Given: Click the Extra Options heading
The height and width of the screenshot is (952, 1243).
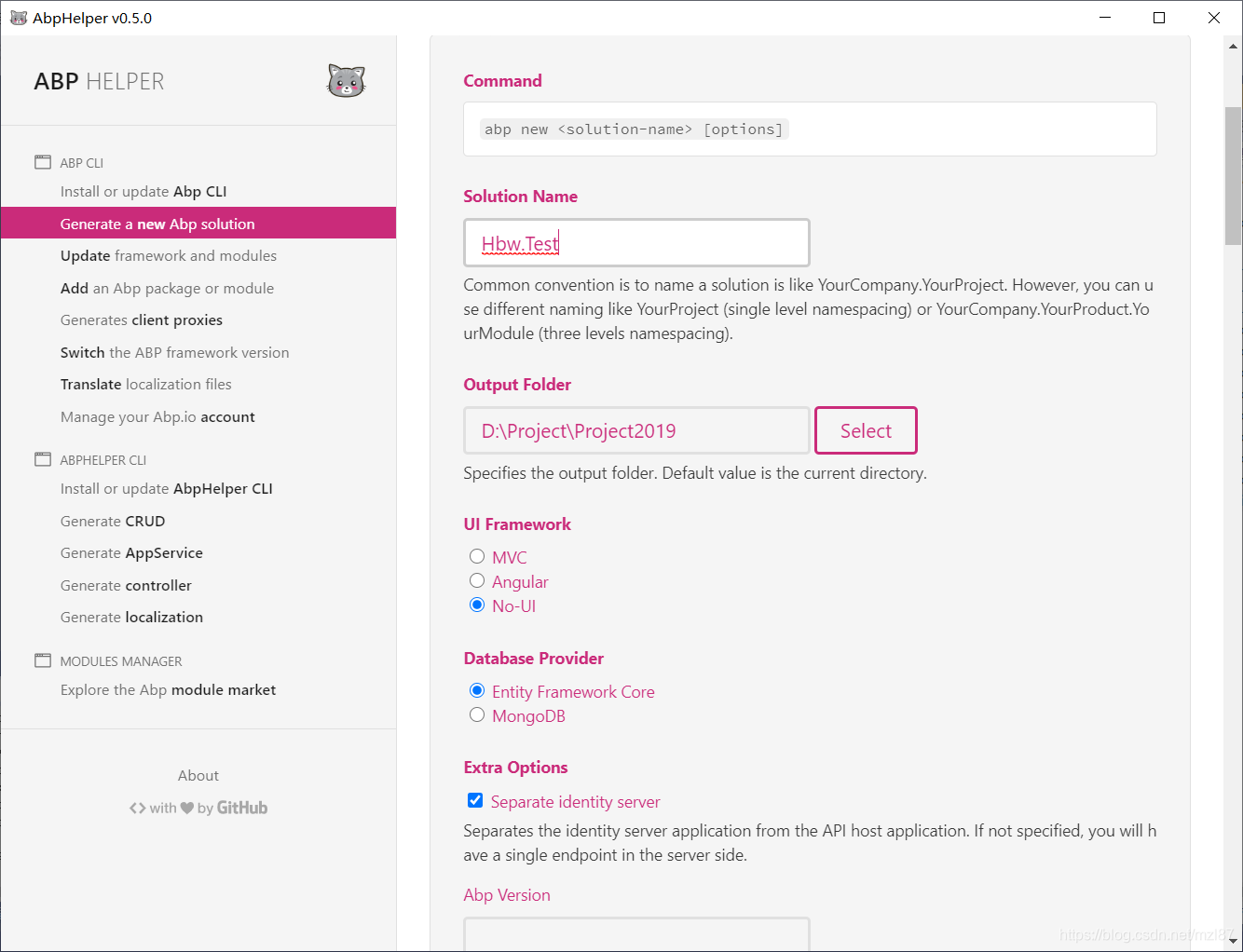Looking at the screenshot, I should point(515,767).
